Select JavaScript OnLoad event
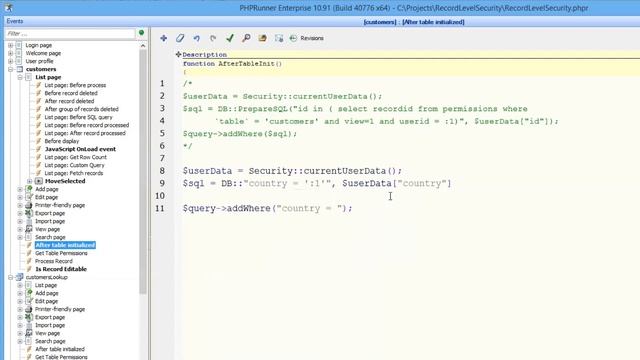 [80, 149]
